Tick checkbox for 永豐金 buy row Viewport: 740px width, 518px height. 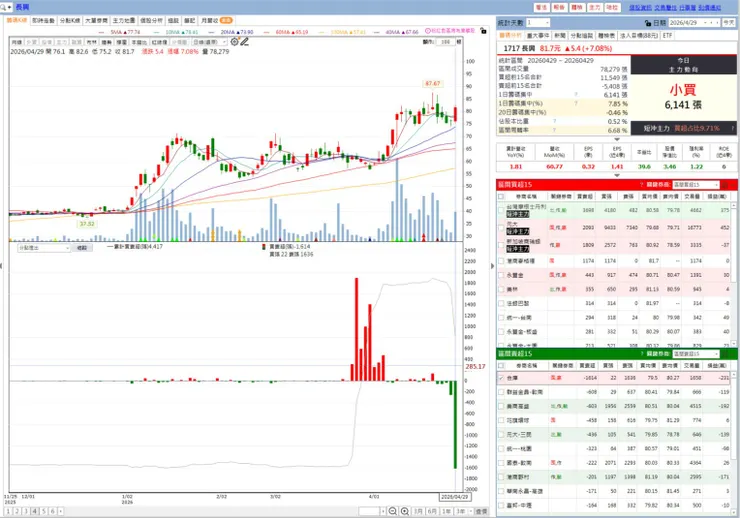coord(501,275)
